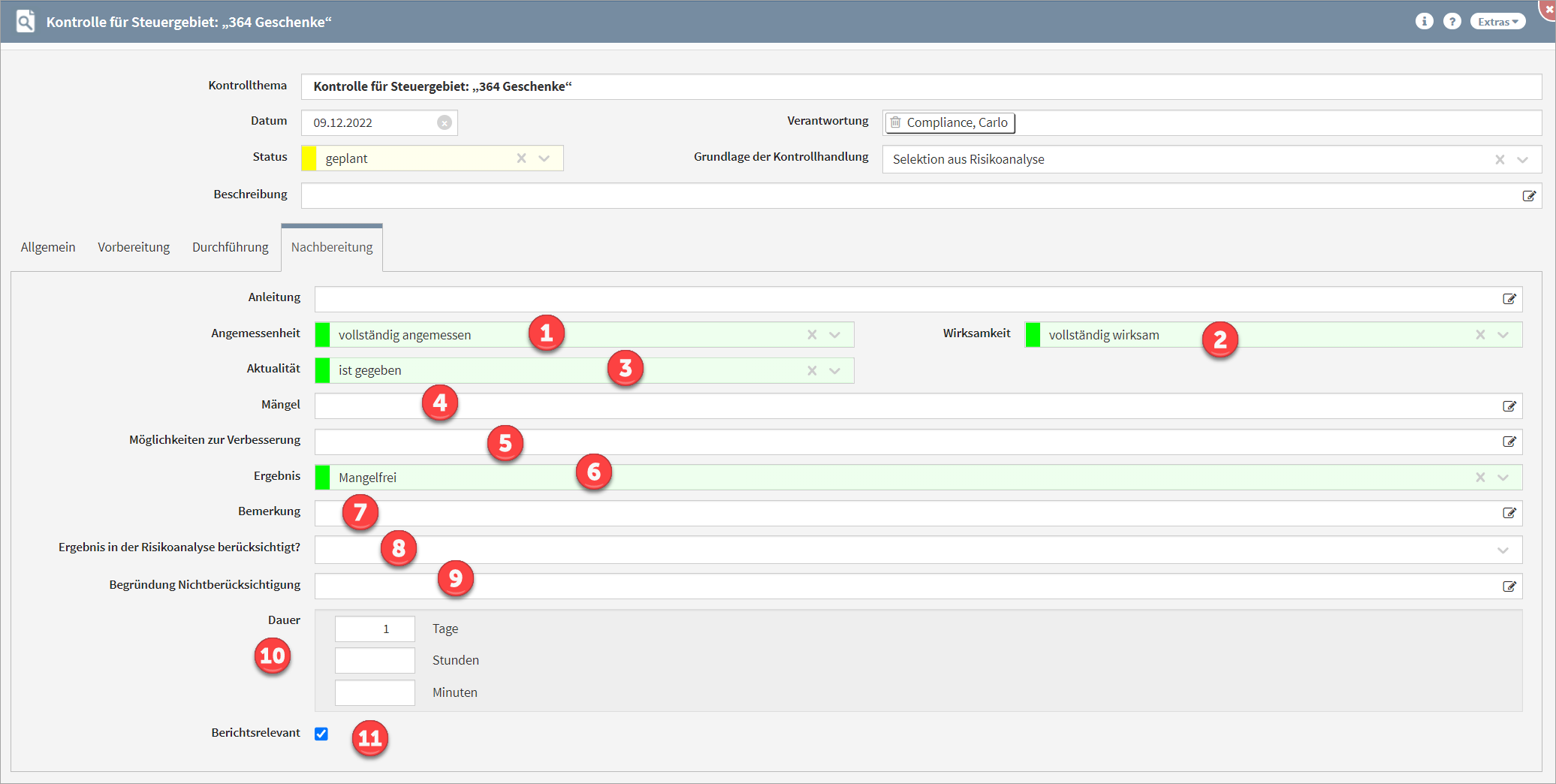Open editor icon for Anleitung field

point(1509,299)
